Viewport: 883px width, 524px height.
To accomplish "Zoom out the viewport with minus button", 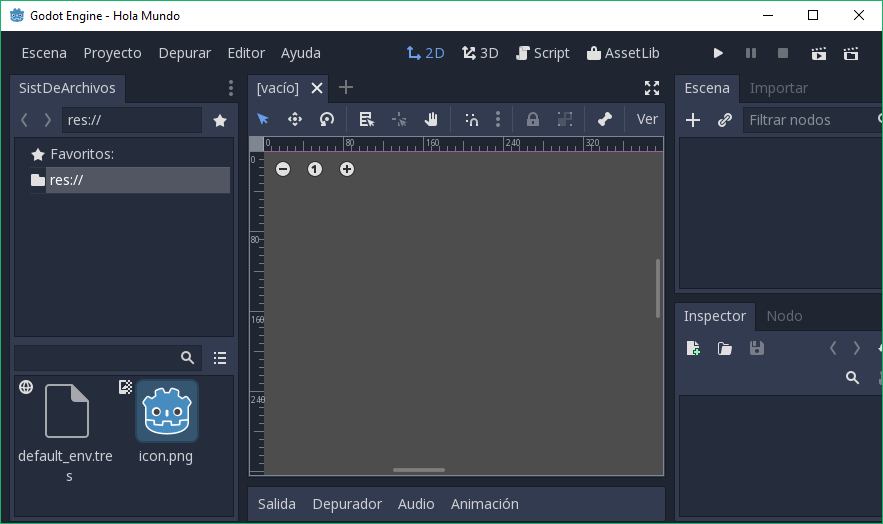I will (x=283, y=169).
